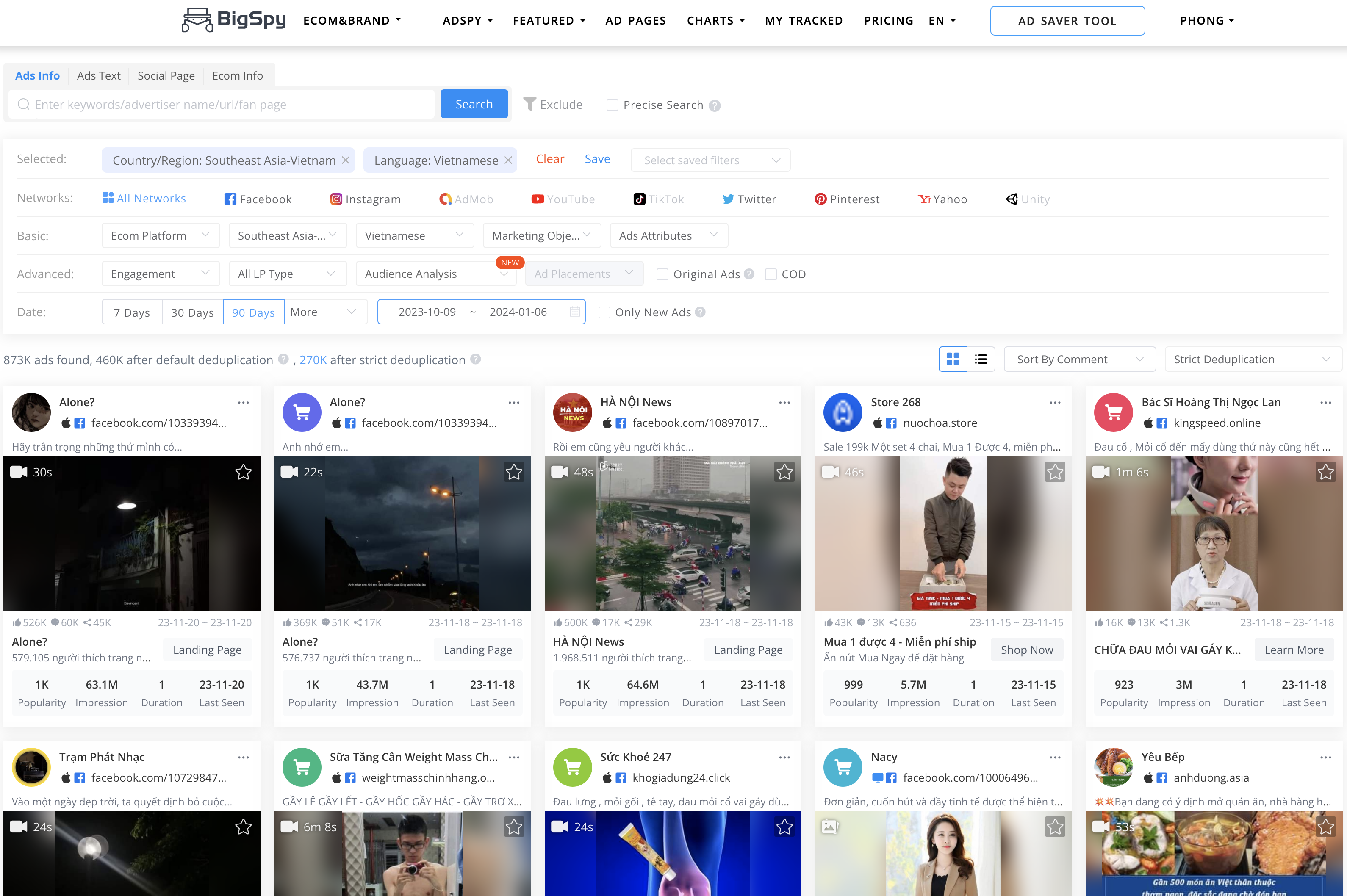Open more options for HÀ NỘI News card
1347x896 pixels.
coord(784,402)
